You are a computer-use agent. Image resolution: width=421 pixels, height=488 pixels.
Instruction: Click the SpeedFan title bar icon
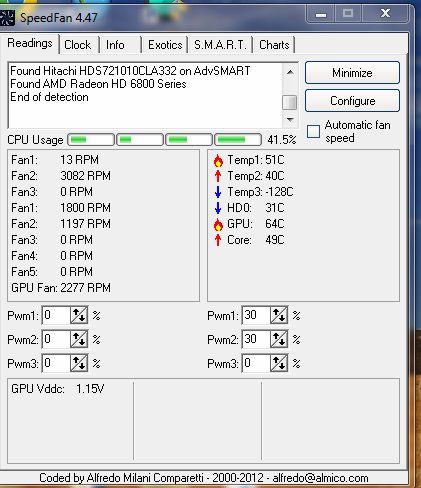[7, 18]
